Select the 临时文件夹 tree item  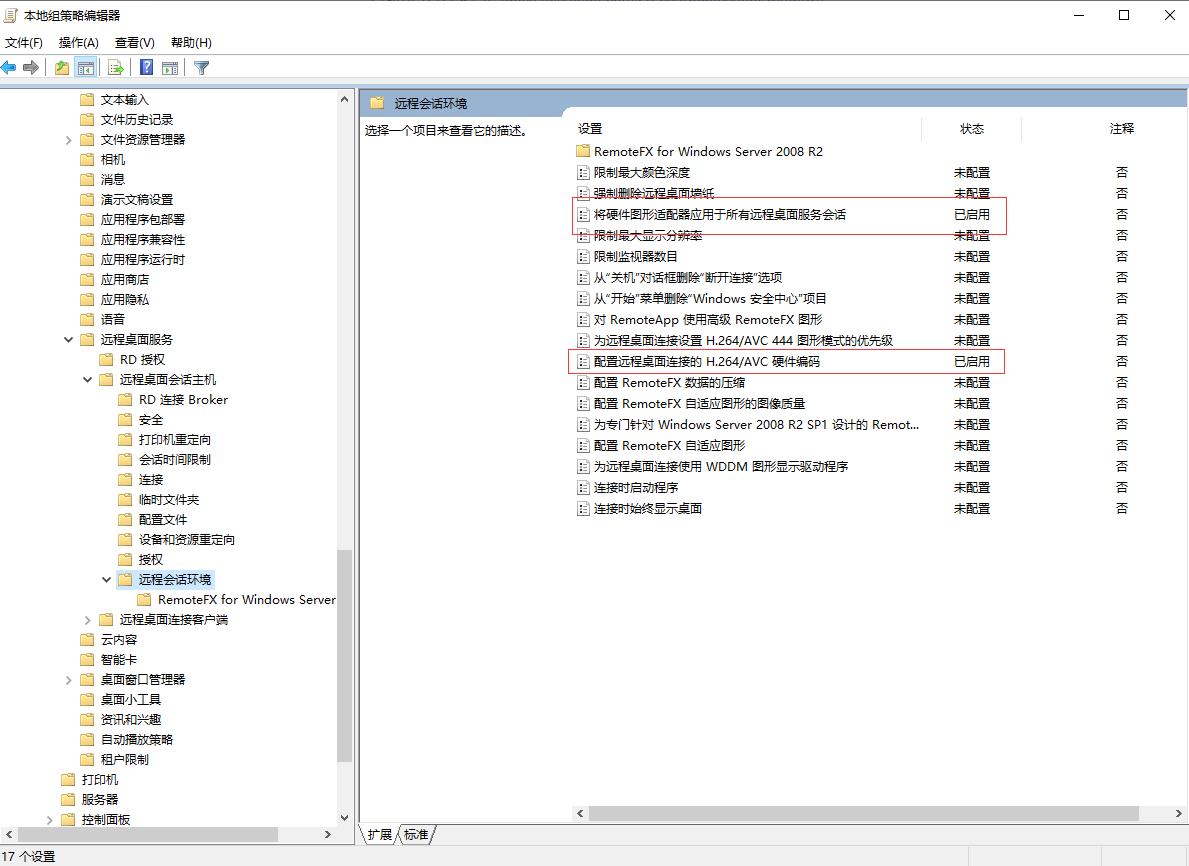tap(168, 500)
